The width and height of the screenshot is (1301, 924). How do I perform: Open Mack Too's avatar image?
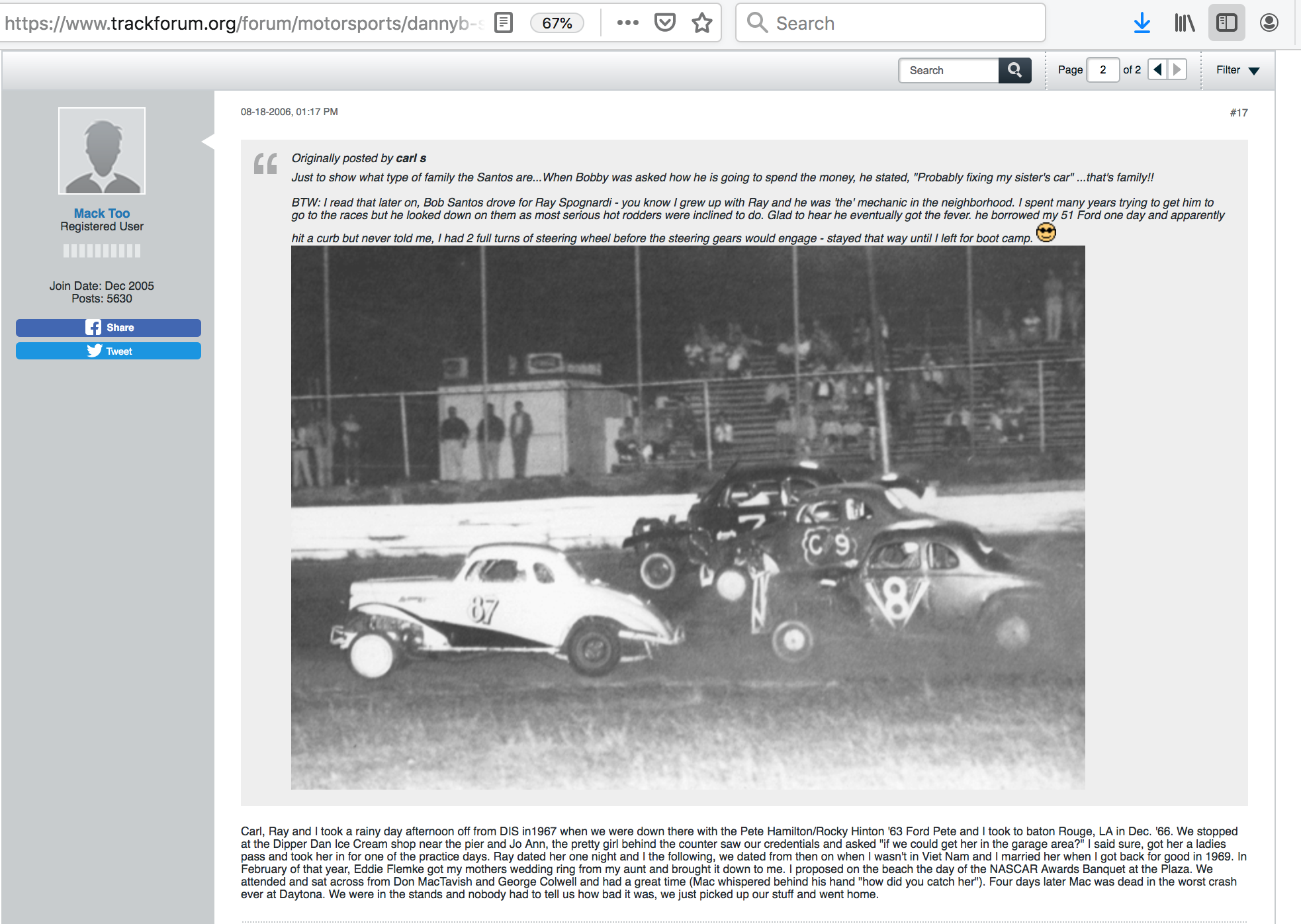102,151
